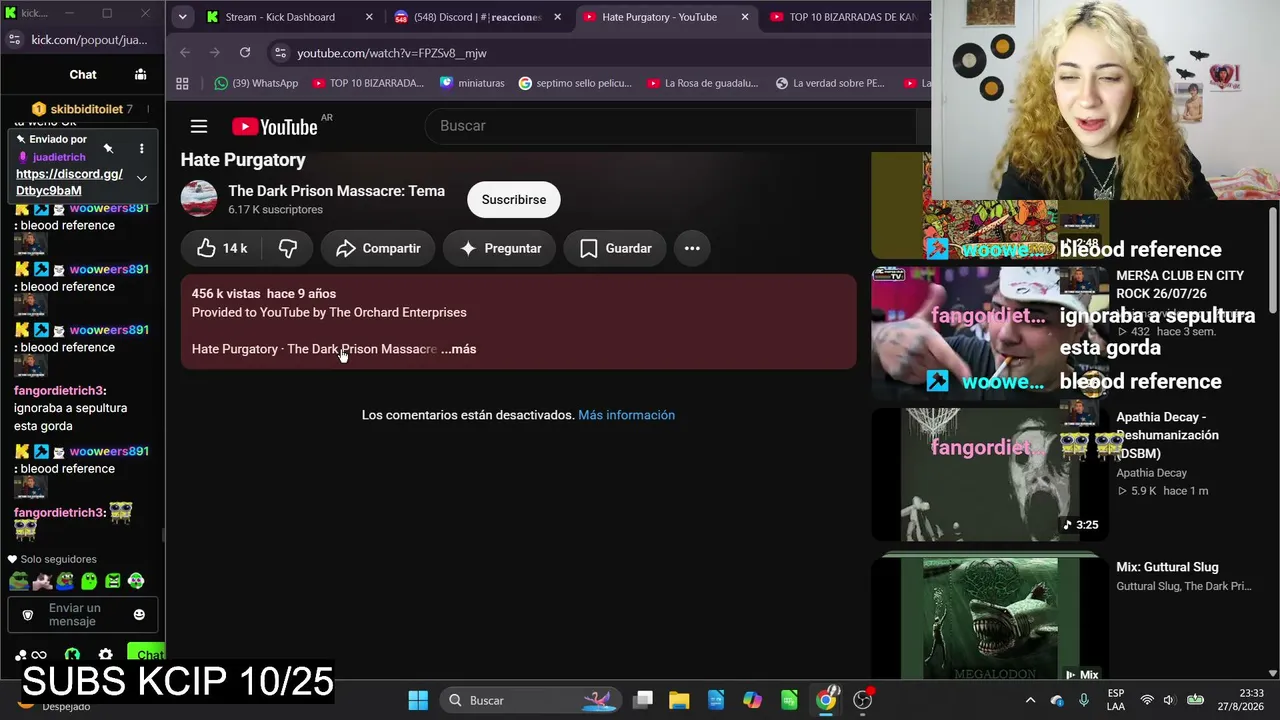This screenshot has height=720, width=1280.
Task: Focus the YouTube Buscar search field
Action: coord(670,126)
